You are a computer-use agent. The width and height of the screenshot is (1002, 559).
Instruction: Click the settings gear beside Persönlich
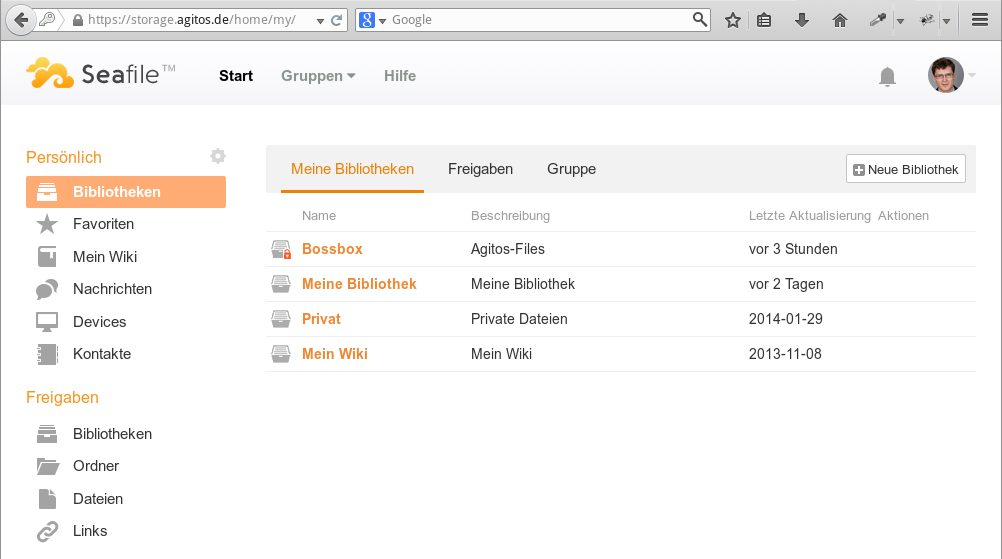[x=218, y=156]
